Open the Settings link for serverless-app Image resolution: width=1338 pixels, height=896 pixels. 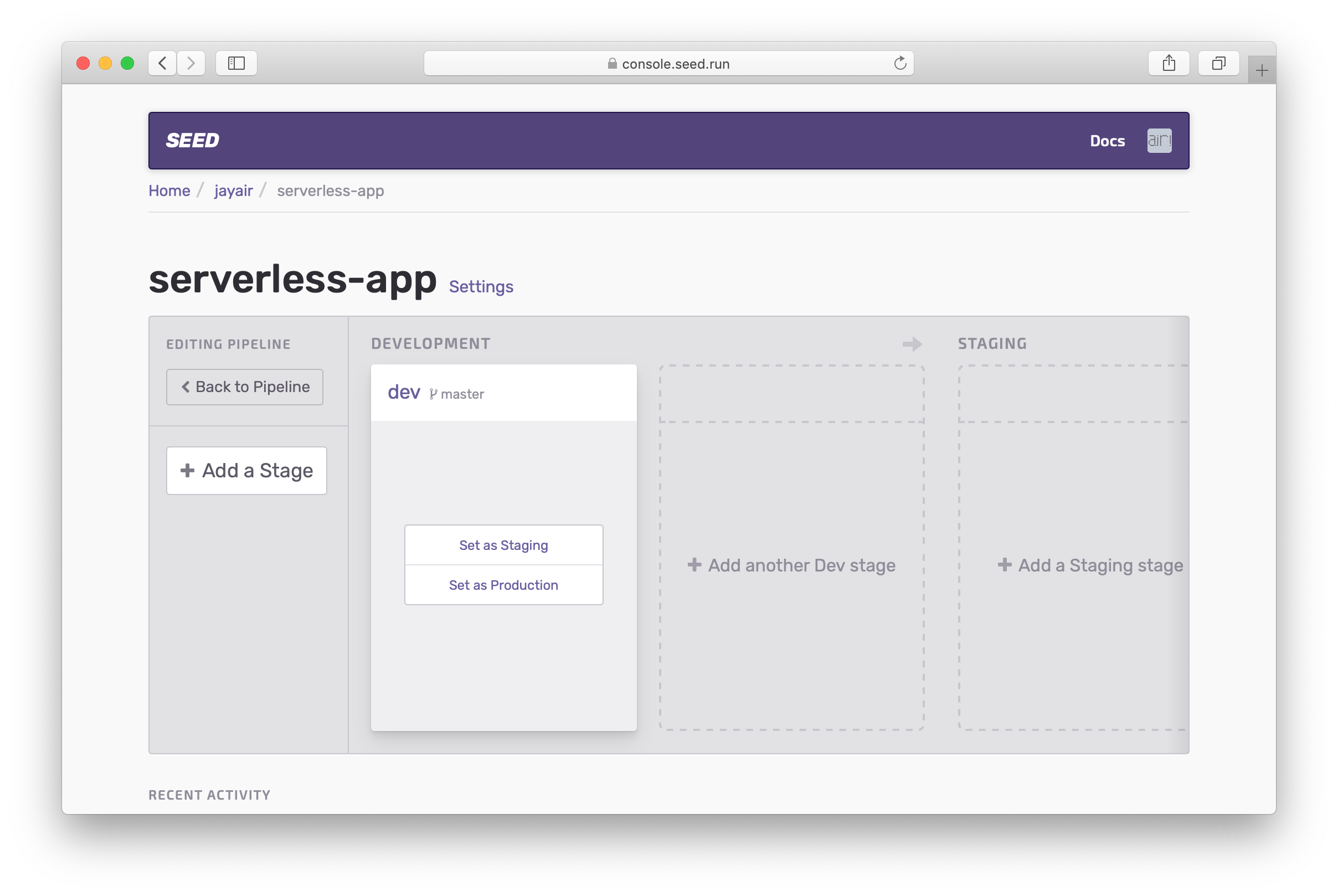point(481,287)
